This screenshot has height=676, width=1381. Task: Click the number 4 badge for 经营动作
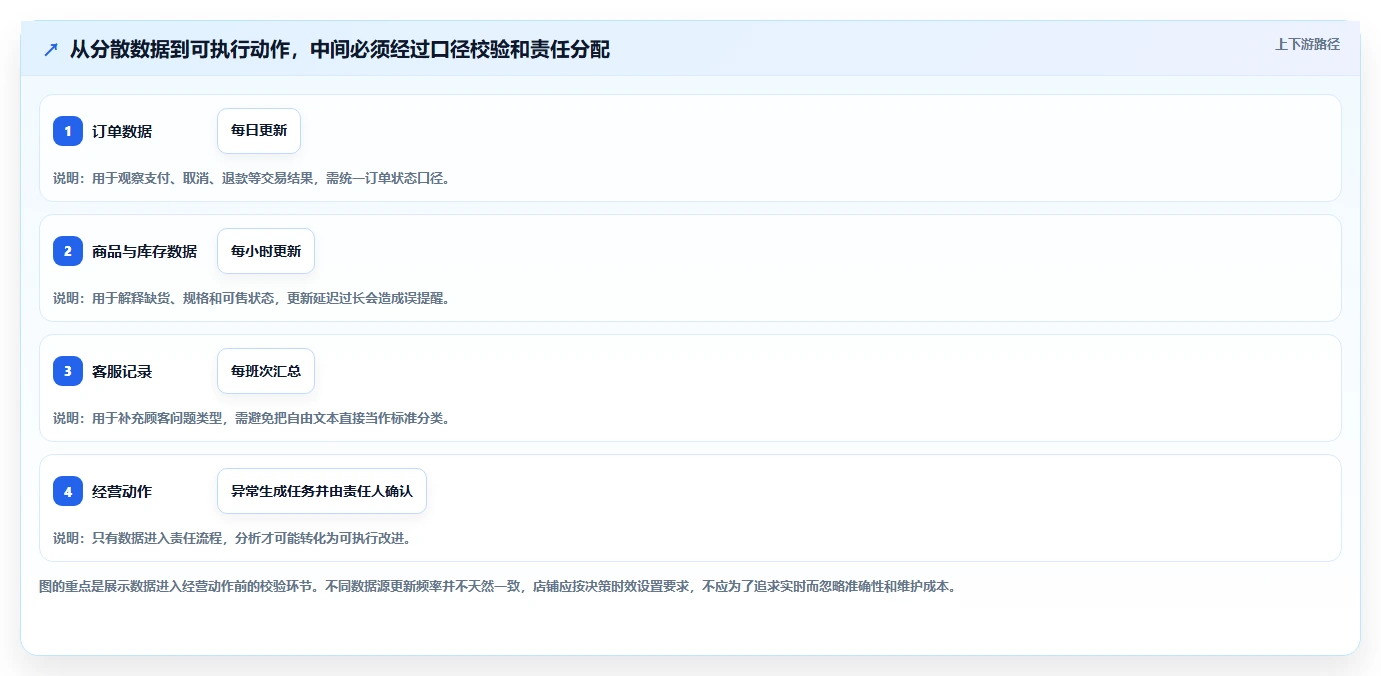[x=68, y=491]
